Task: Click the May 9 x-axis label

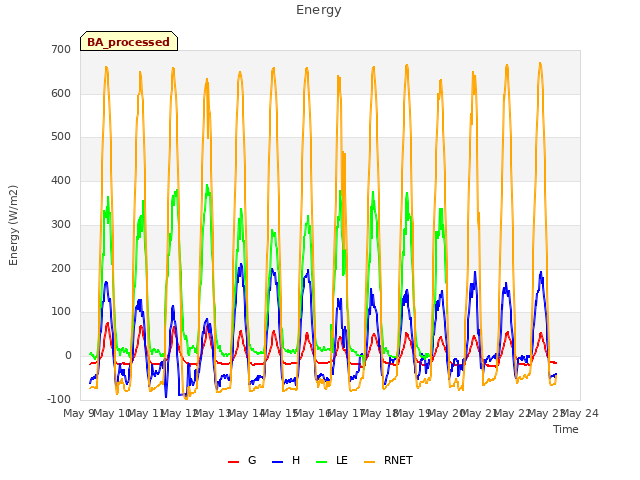Action: point(78,413)
